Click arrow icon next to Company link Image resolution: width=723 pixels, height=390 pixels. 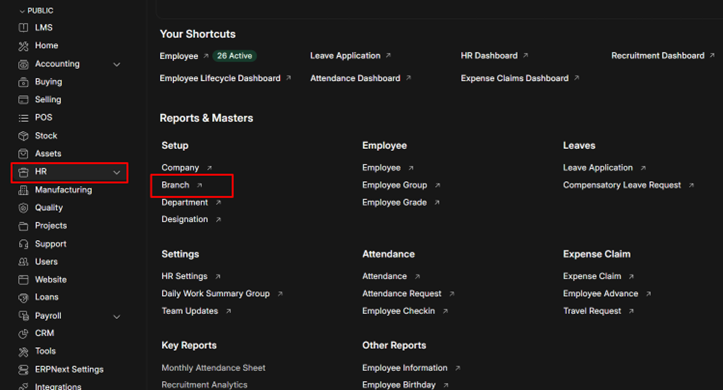[209, 168]
